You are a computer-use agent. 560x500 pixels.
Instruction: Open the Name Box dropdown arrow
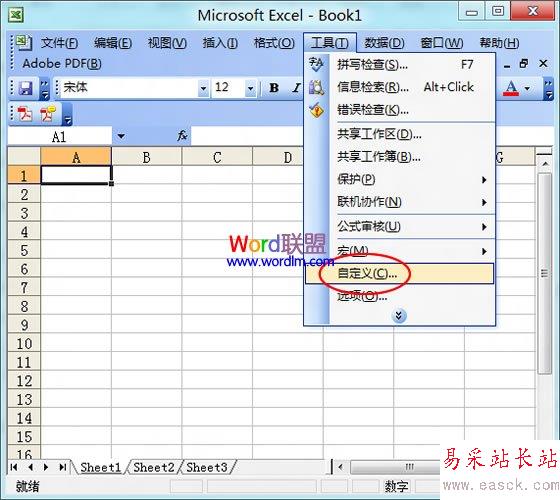click(121, 136)
